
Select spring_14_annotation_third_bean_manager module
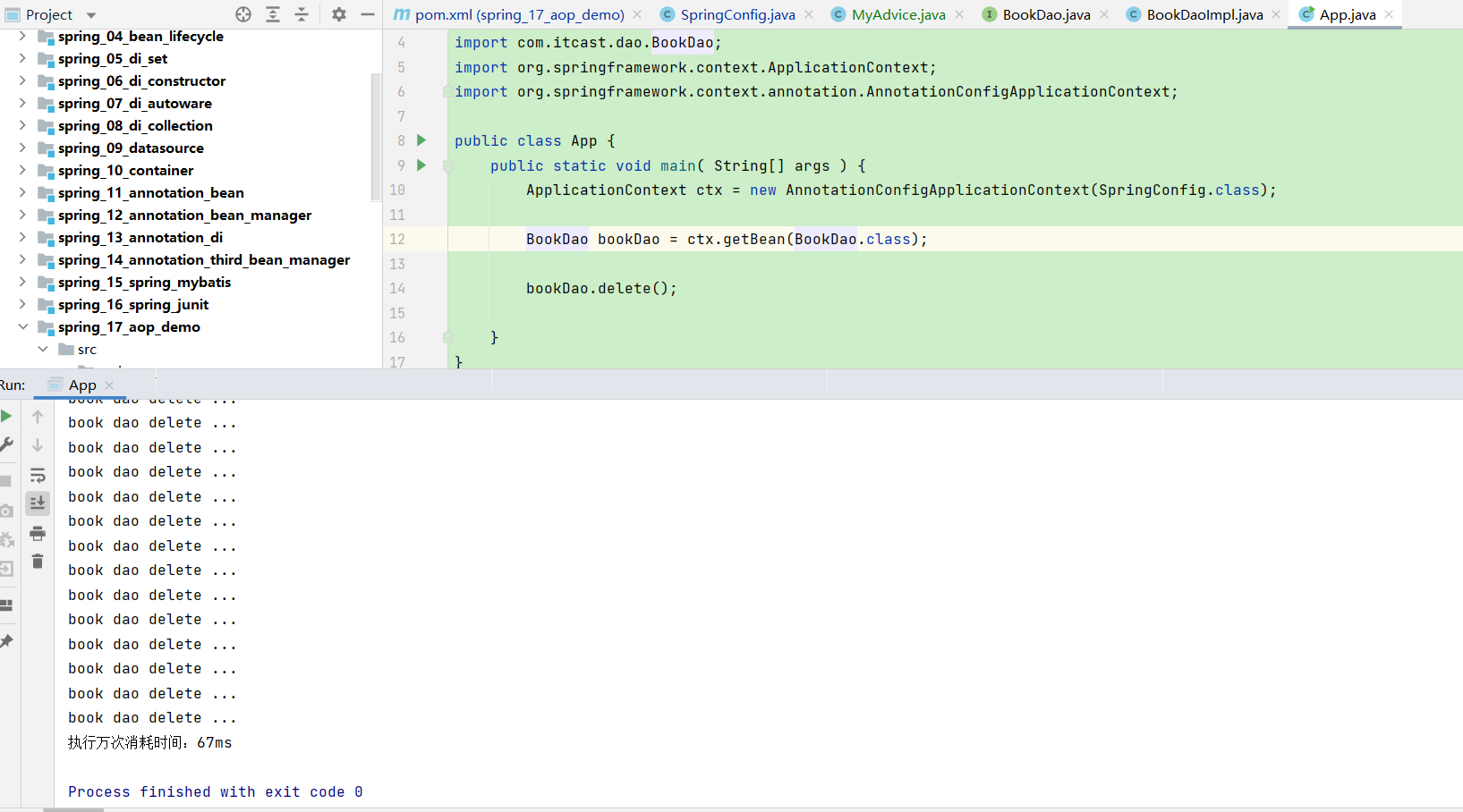click(x=204, y=259)
